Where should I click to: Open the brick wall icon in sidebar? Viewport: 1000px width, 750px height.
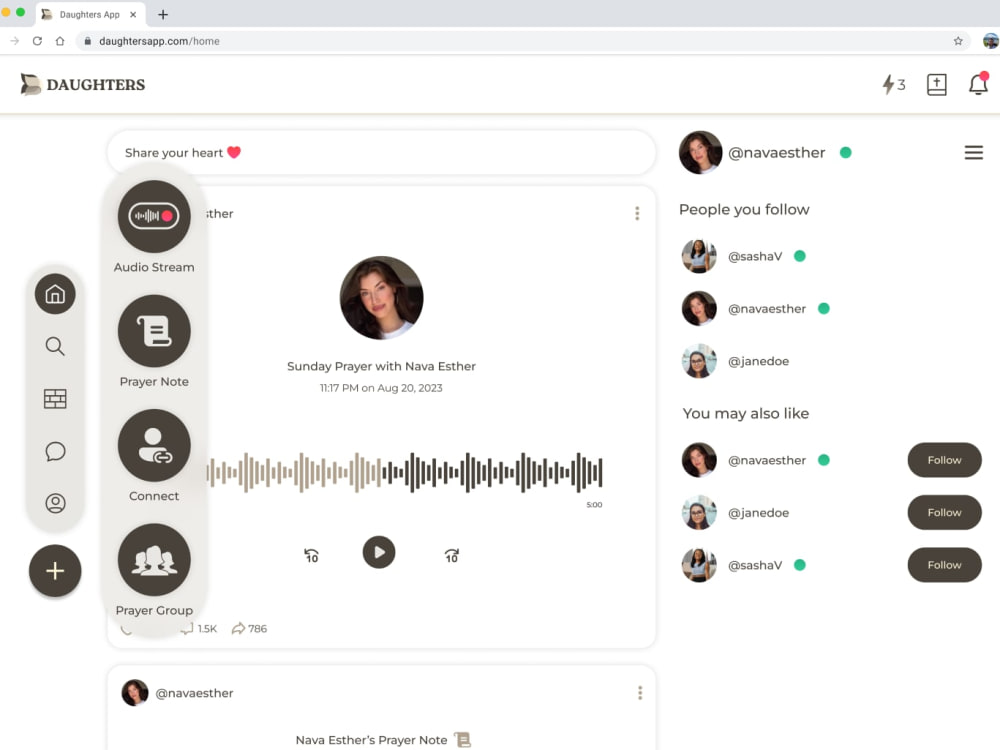[55, 399]
